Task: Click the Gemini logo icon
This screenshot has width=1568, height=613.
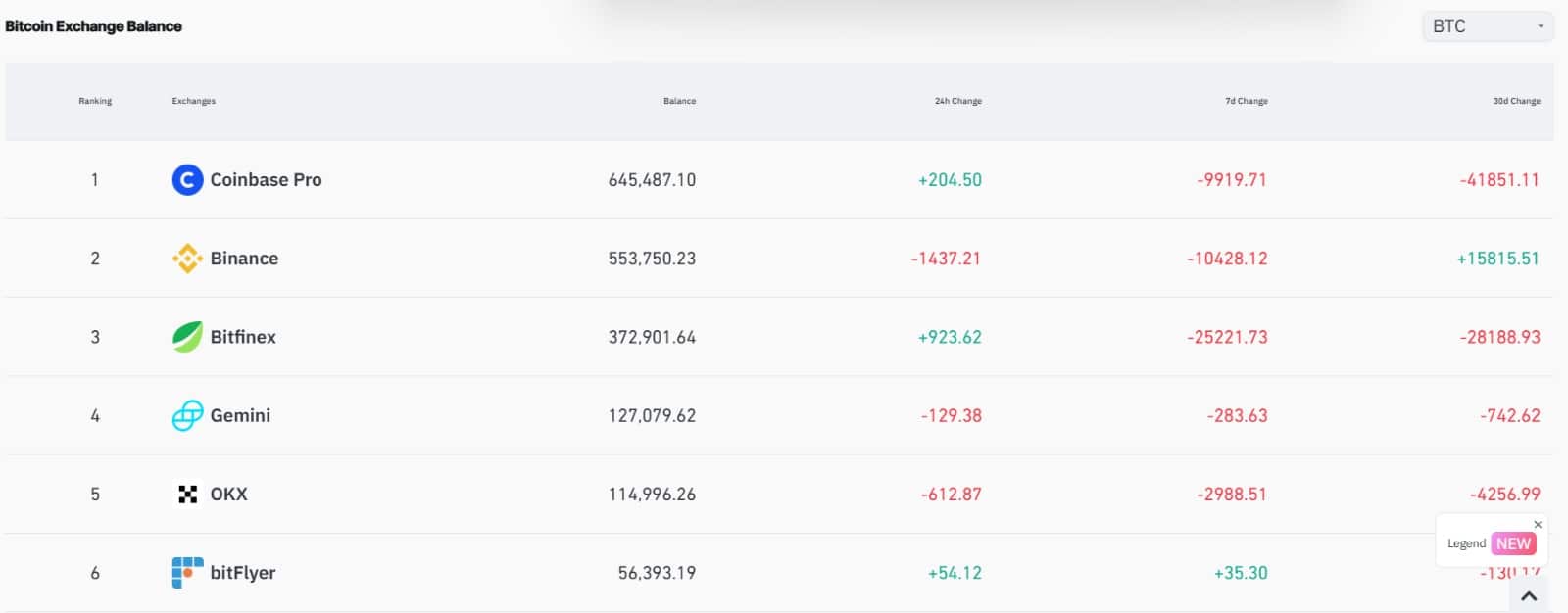Action: [187, 415]
